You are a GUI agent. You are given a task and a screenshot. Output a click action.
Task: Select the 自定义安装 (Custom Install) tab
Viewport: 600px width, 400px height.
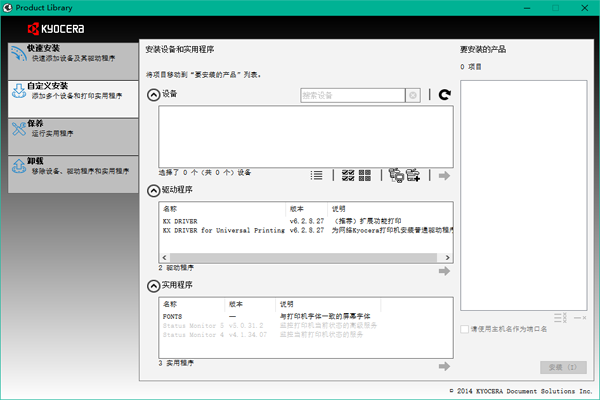pos(73,99)
